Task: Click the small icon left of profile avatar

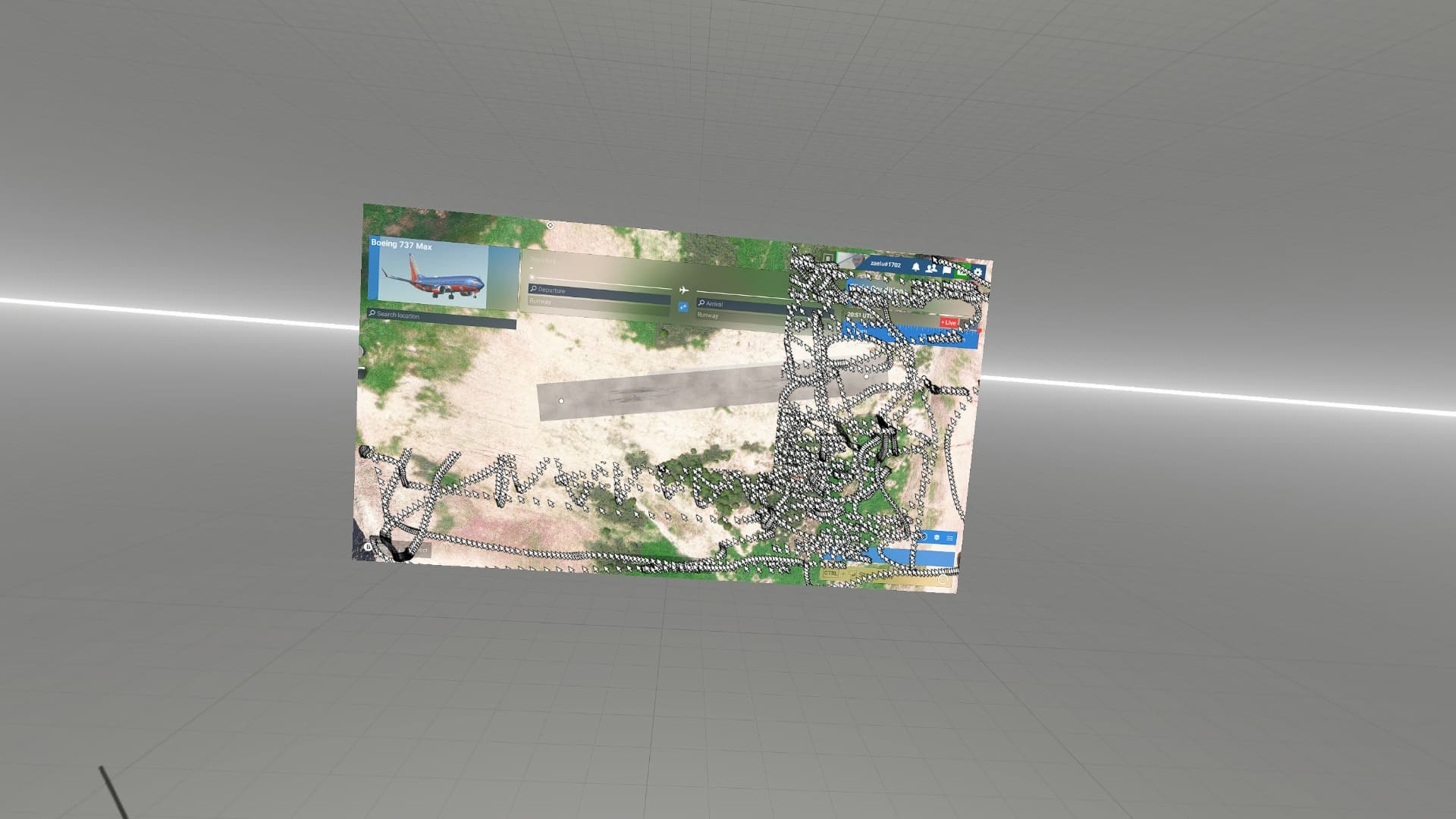Action: point(827,259)
